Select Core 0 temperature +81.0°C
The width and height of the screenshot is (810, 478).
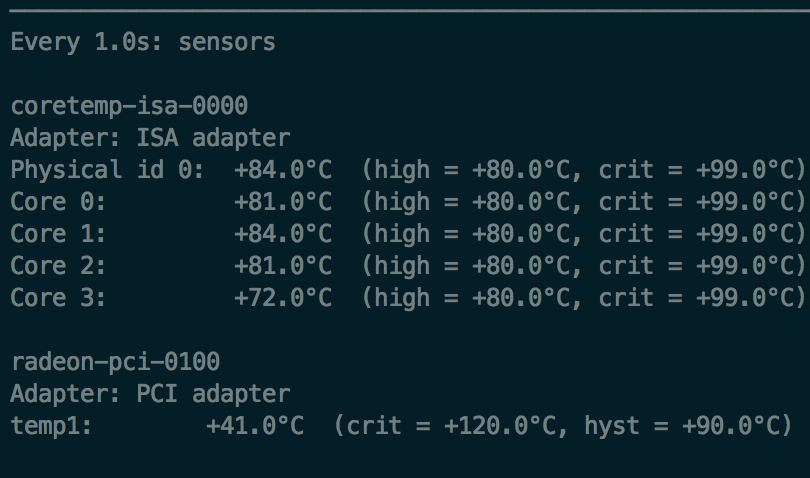coord(283,202)
